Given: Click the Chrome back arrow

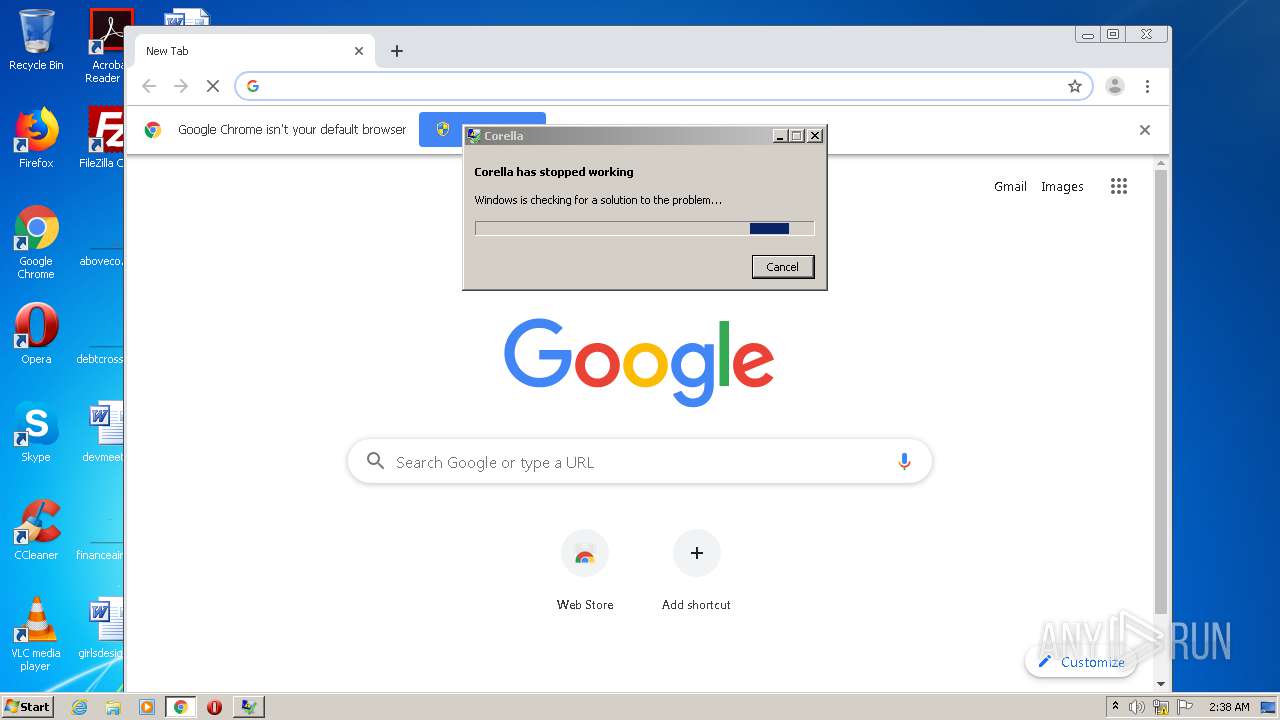Looking at the screenshot, I should click(149, 86).
